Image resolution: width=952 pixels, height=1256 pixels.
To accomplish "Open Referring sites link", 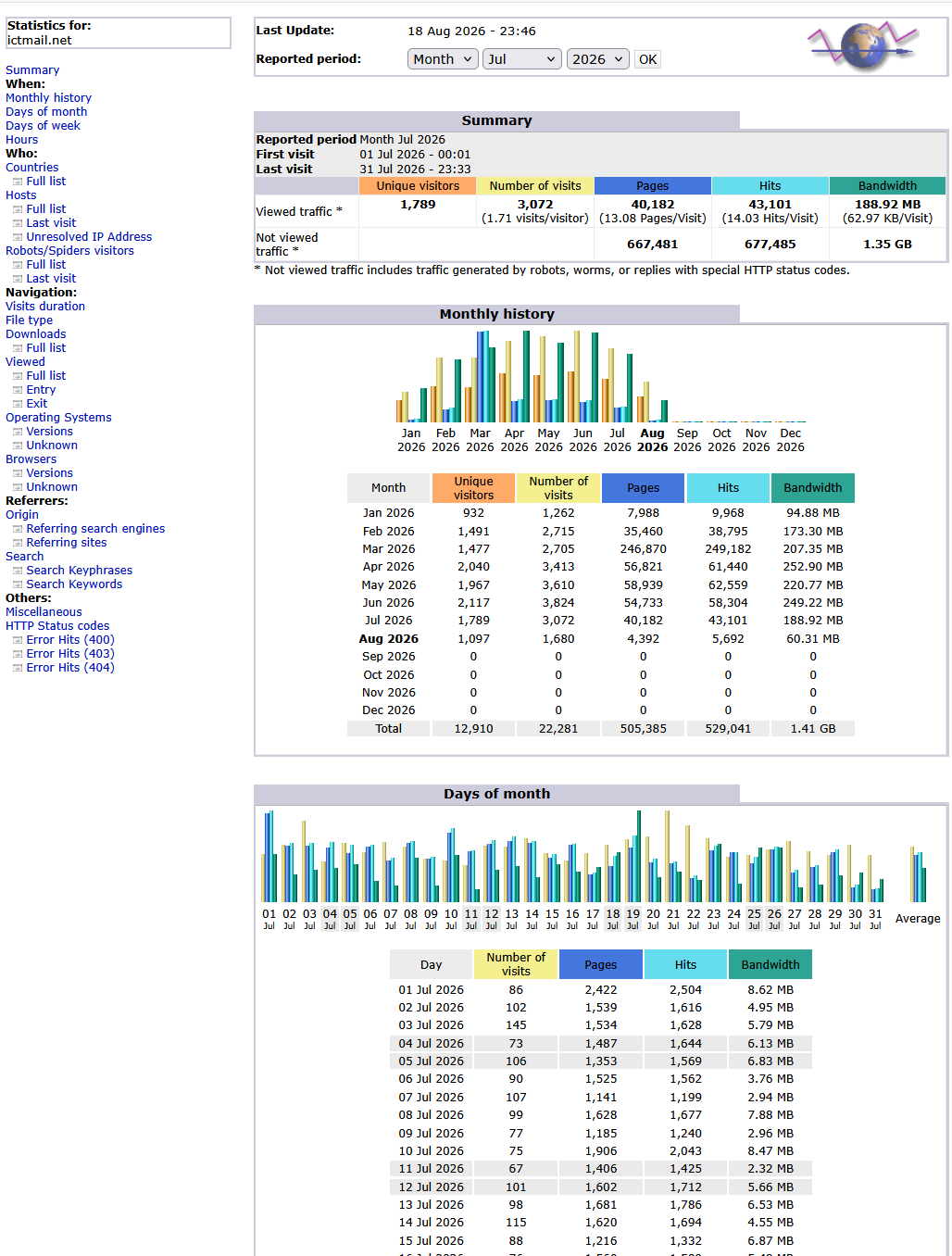I will click(67, 543).
